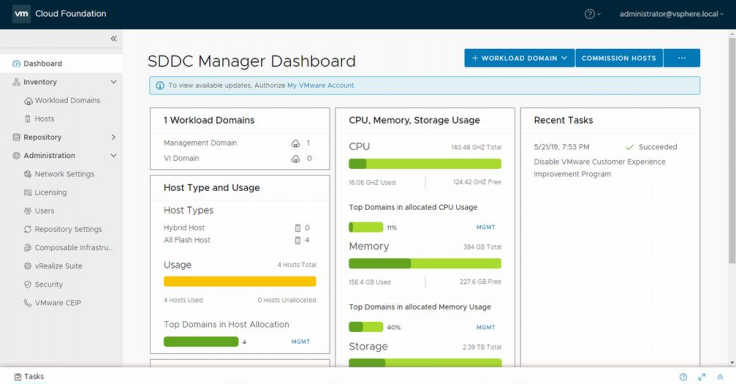Click the Composable Infrastructure icon
Image resolution: width=736 pixels, height=384 pixels.
coord(28,247)
